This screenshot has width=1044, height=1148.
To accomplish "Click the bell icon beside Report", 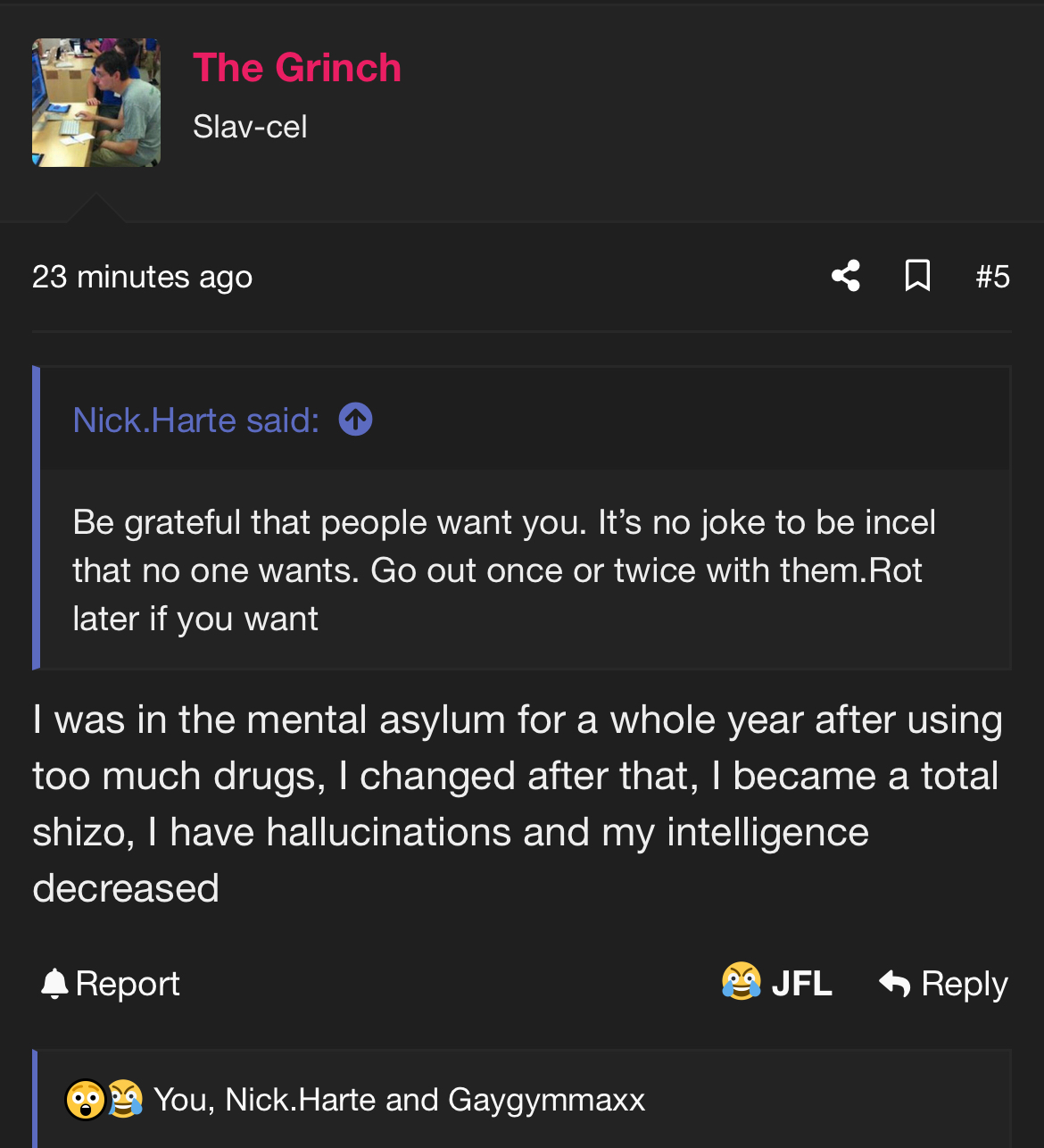I will (x=54, y=984).
